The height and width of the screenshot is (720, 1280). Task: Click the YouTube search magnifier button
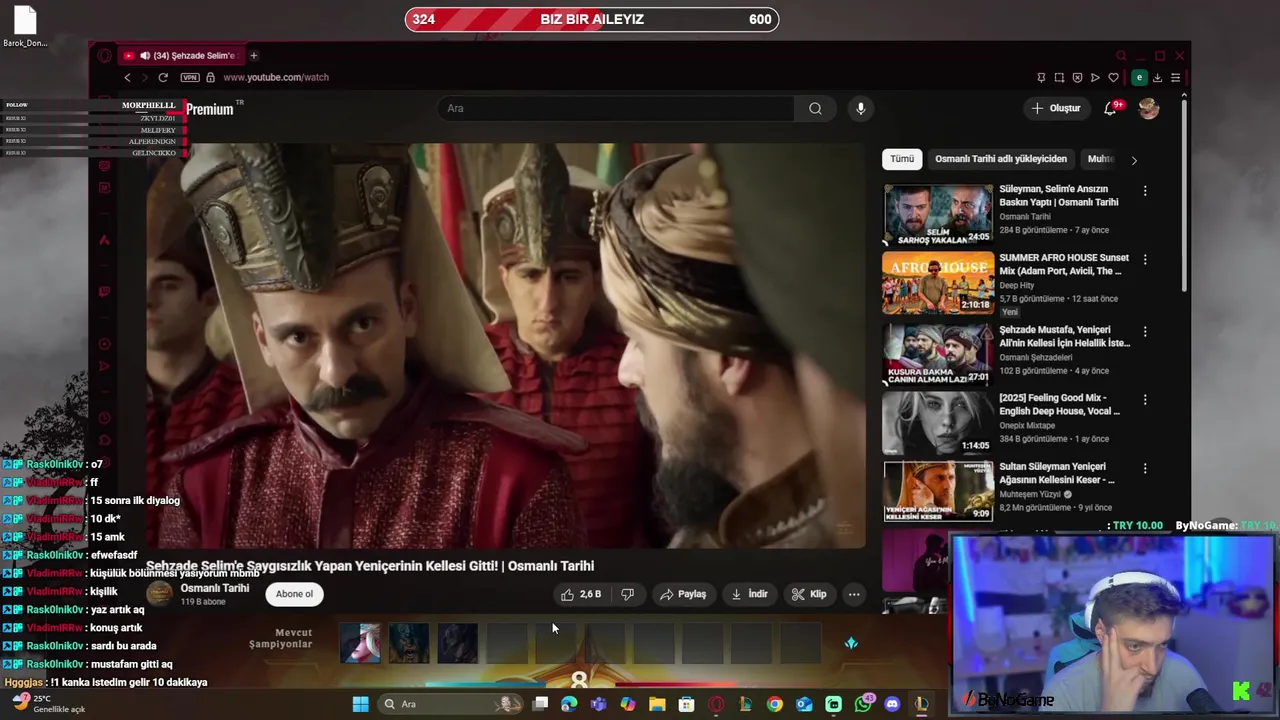(x=815, y=108)
